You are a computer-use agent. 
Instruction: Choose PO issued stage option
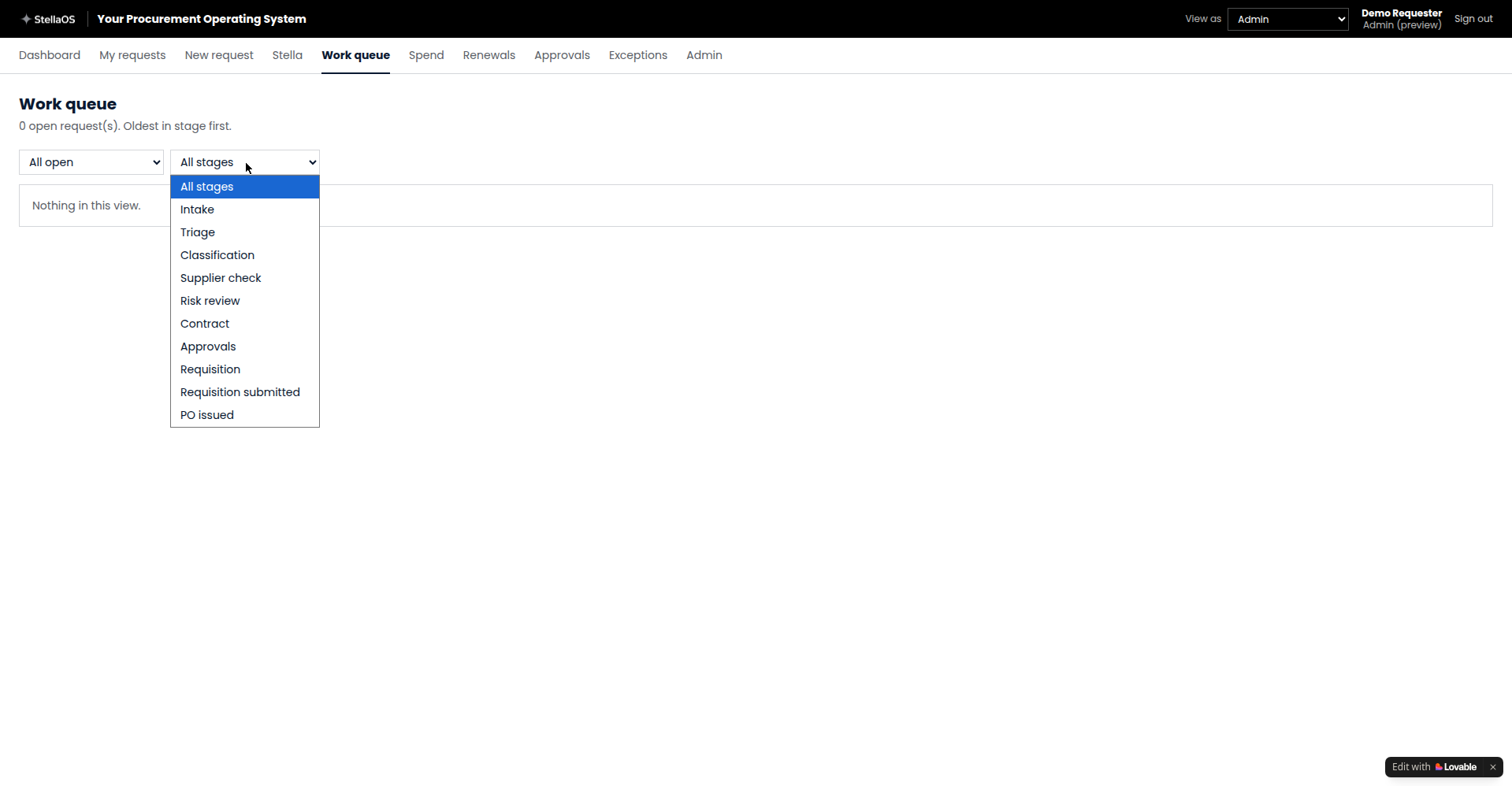coord(245,415)
